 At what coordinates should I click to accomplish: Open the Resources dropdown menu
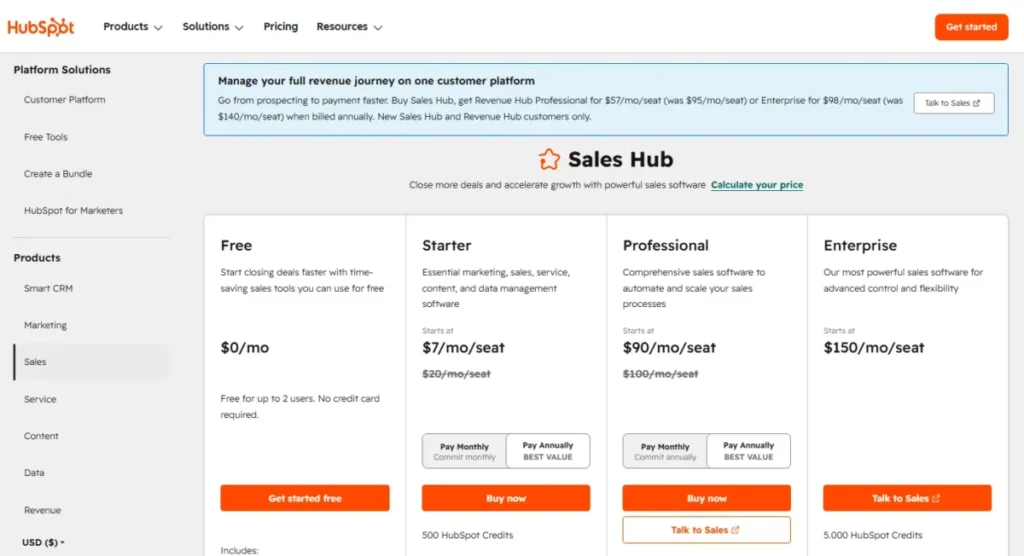(349, 27)
